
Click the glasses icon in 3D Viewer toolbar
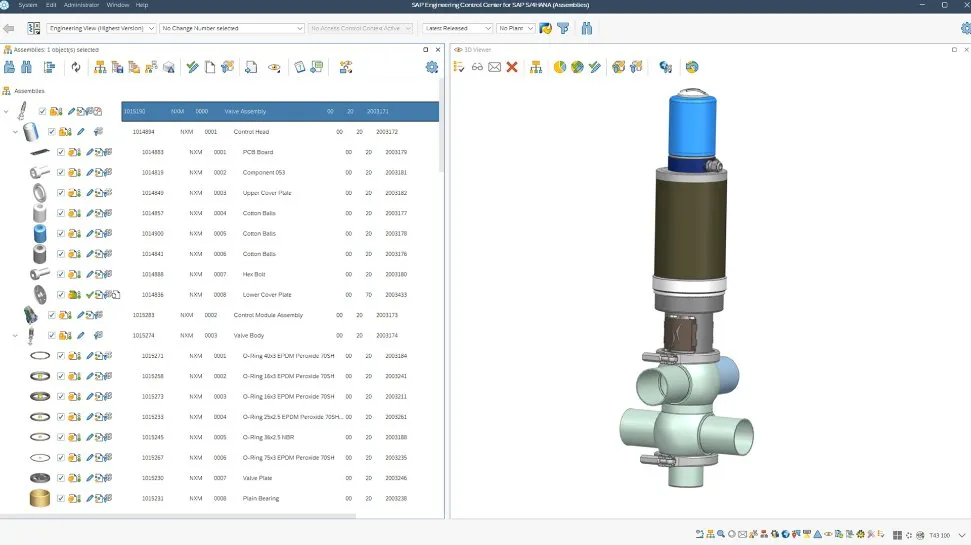tap(477, 67)
